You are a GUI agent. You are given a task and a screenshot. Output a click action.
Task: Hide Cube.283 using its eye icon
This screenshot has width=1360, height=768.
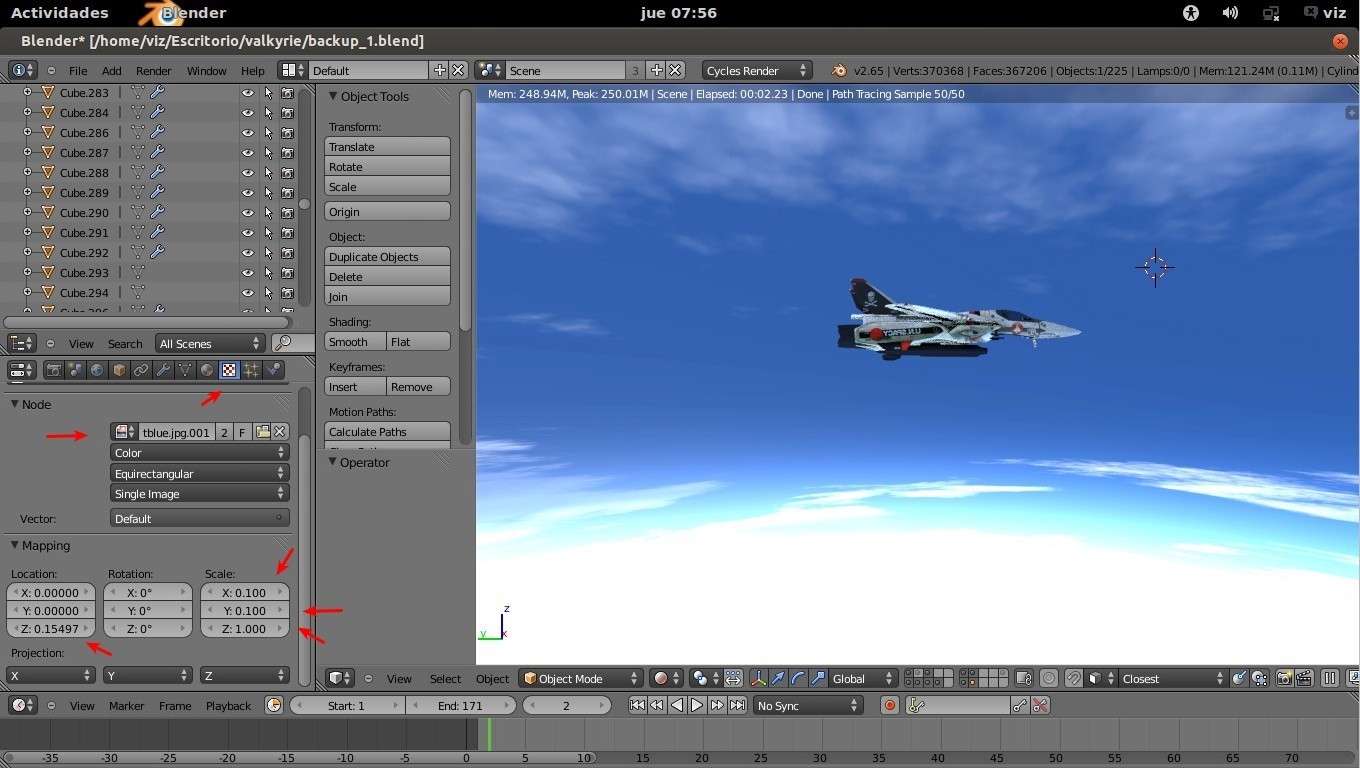(248, 92)
